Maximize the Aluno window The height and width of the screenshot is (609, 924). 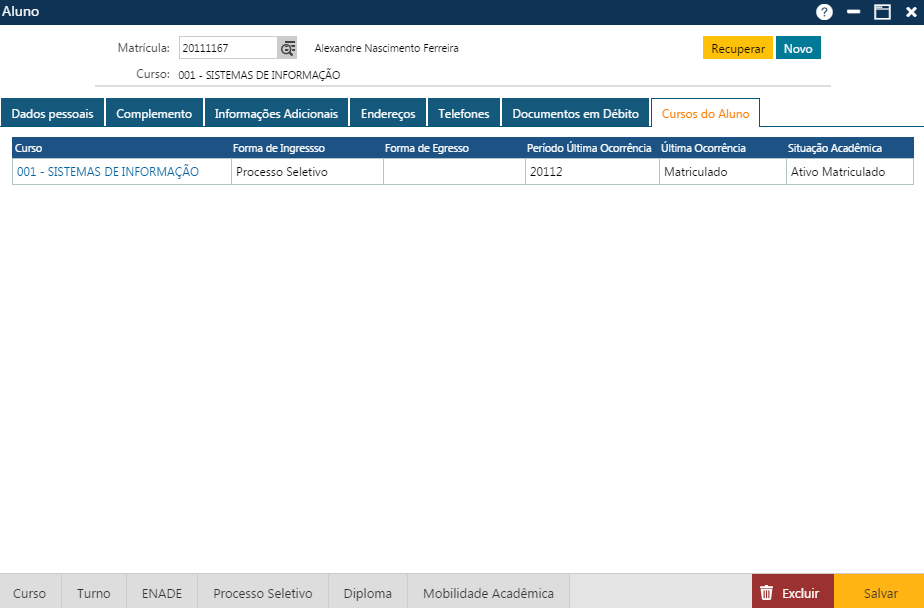coord(882,12)
